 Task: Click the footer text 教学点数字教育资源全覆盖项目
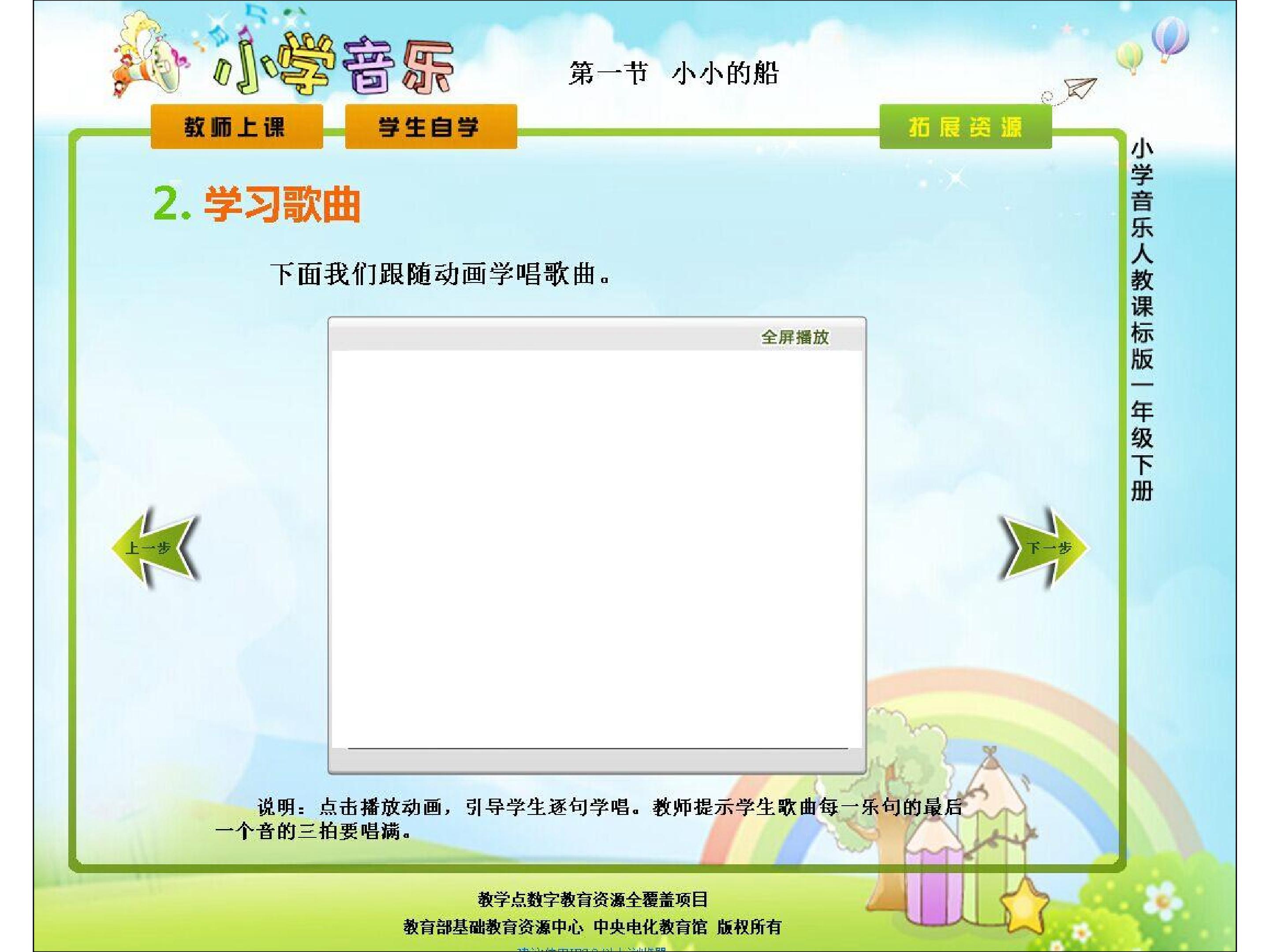[593, 899]
